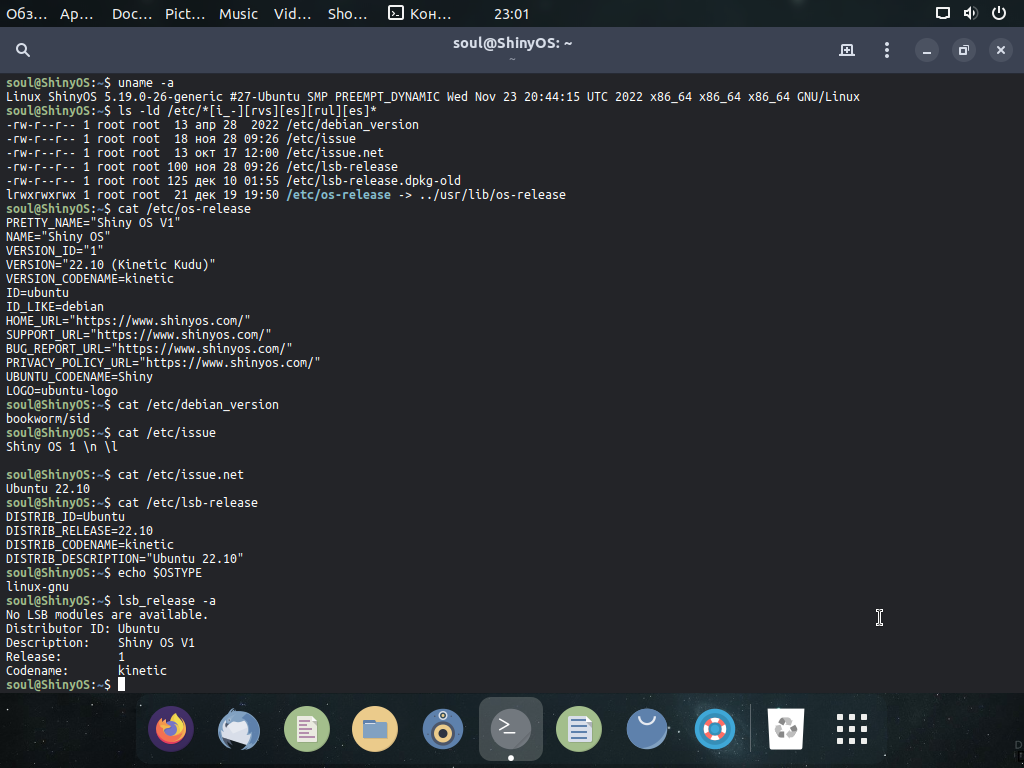Open the volume indicator in top bar
This screenshot has height=768, width=1024.
click(x=970, y=13)
